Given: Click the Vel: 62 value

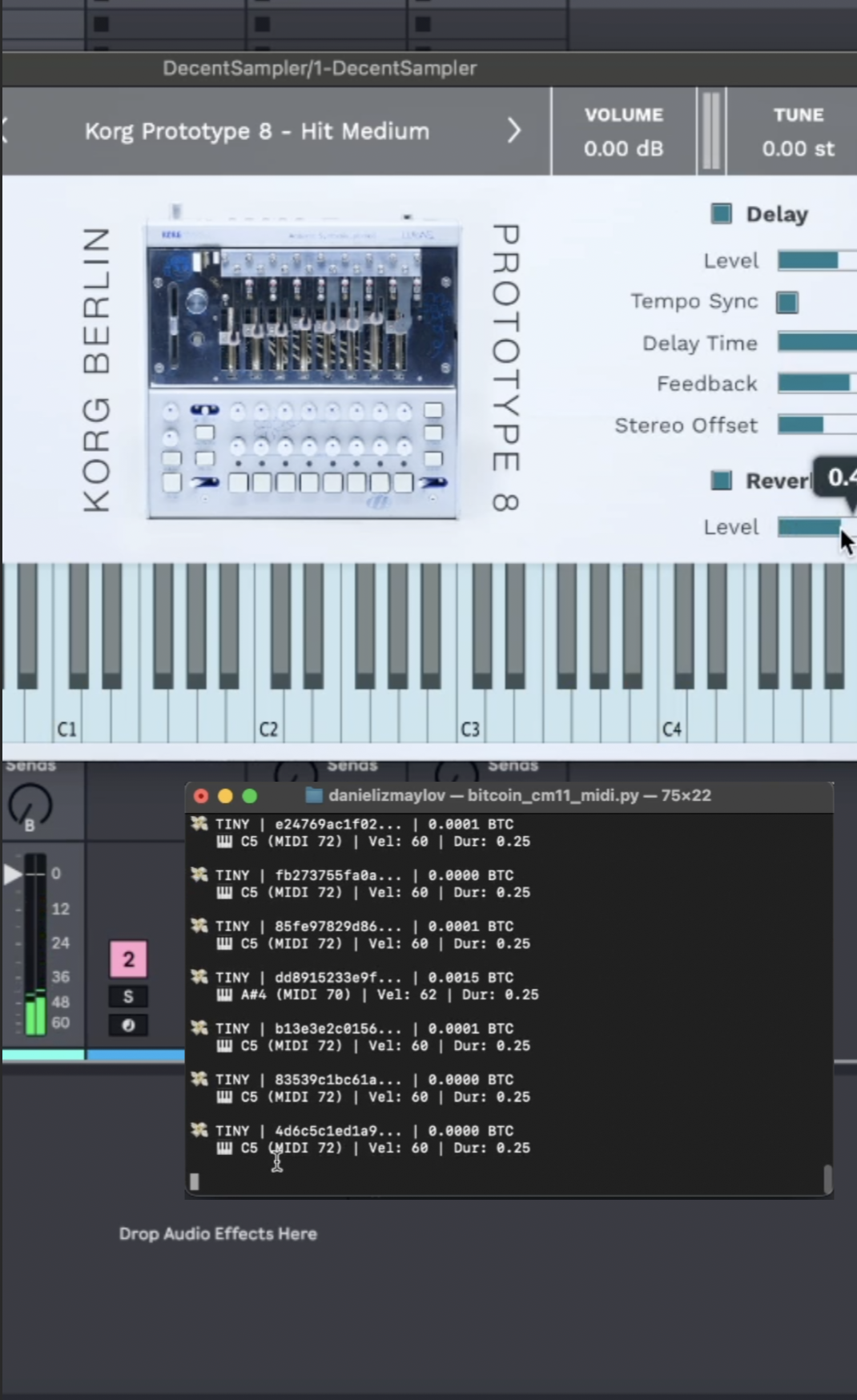Looking at the screenshot, I should point(407,995).
